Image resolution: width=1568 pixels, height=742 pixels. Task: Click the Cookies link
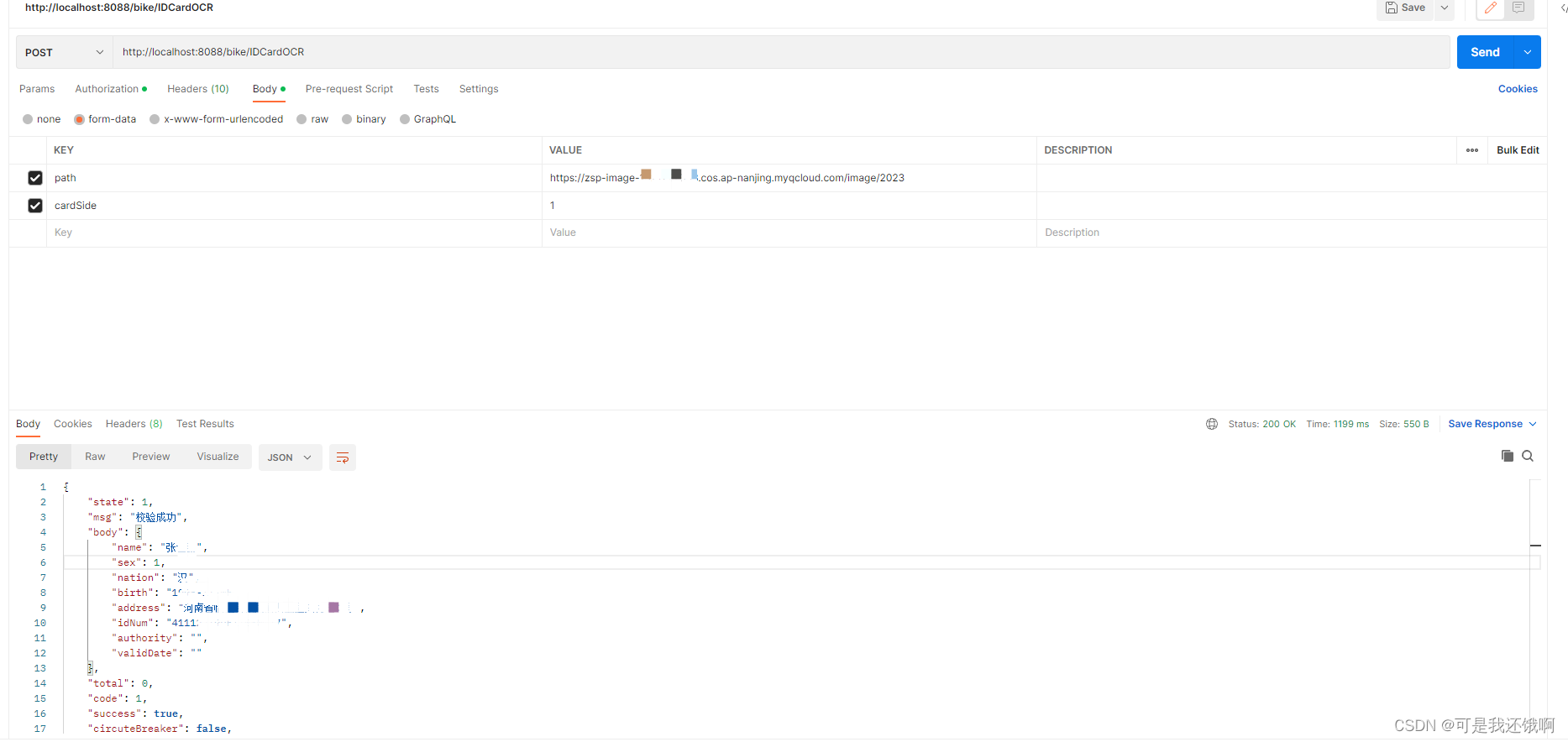1518,89
